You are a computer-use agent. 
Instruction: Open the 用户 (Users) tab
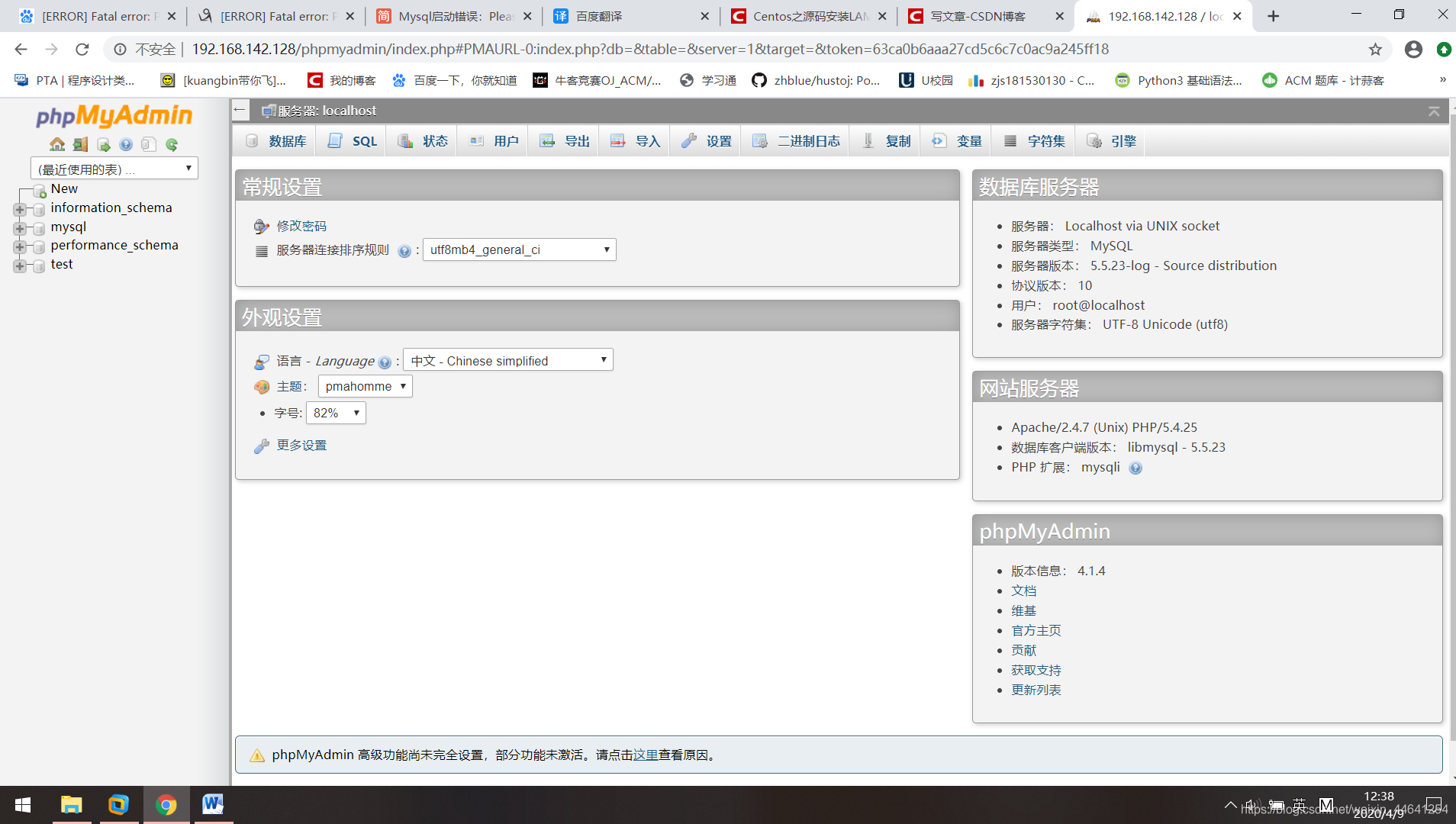pyautogui.click(x=494, y=141)
